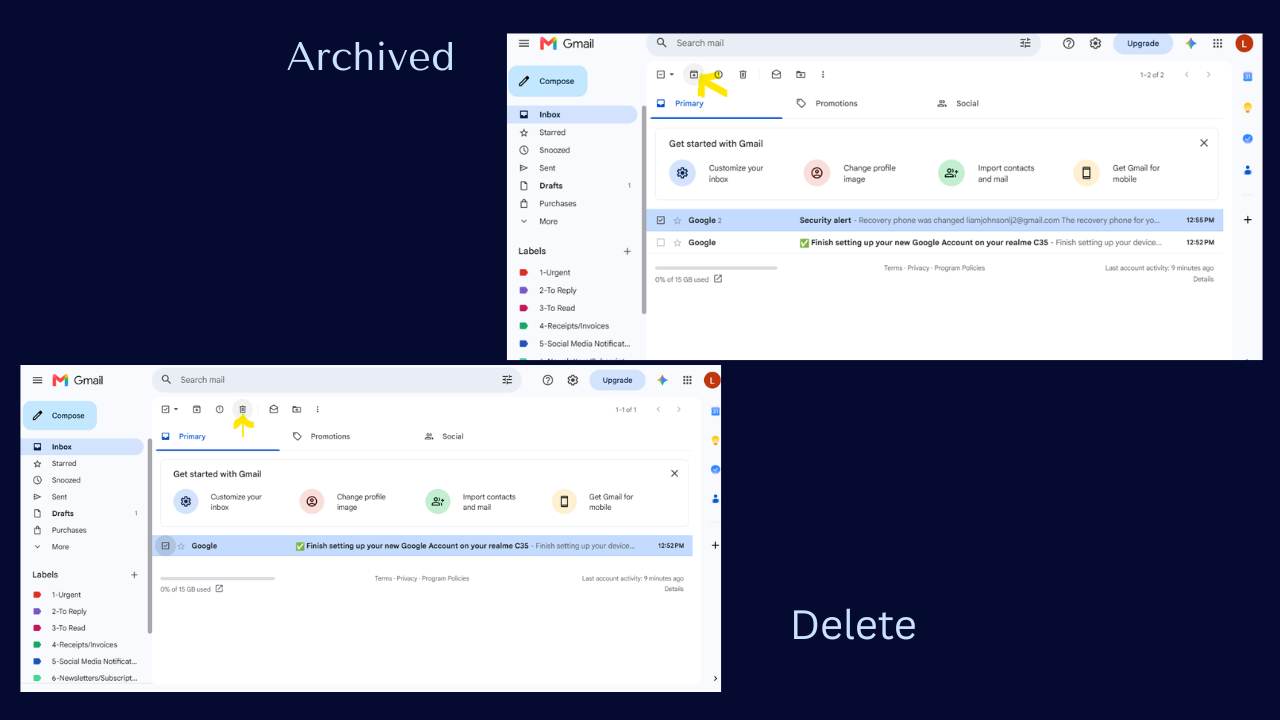This screenshot has width=1280, height=720.
Task: Open Google apps grid in upper Gmail window
Action: [1218, 43]
